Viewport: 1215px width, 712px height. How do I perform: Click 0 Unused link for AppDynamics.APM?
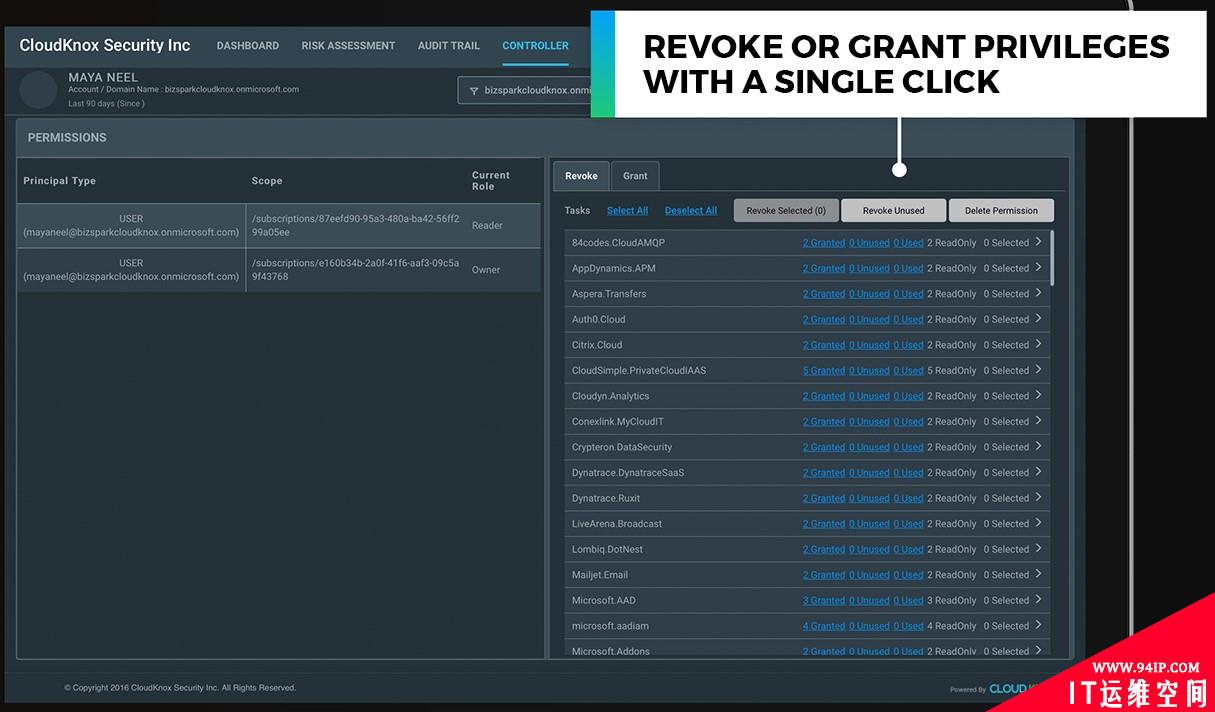pos(869,269)
